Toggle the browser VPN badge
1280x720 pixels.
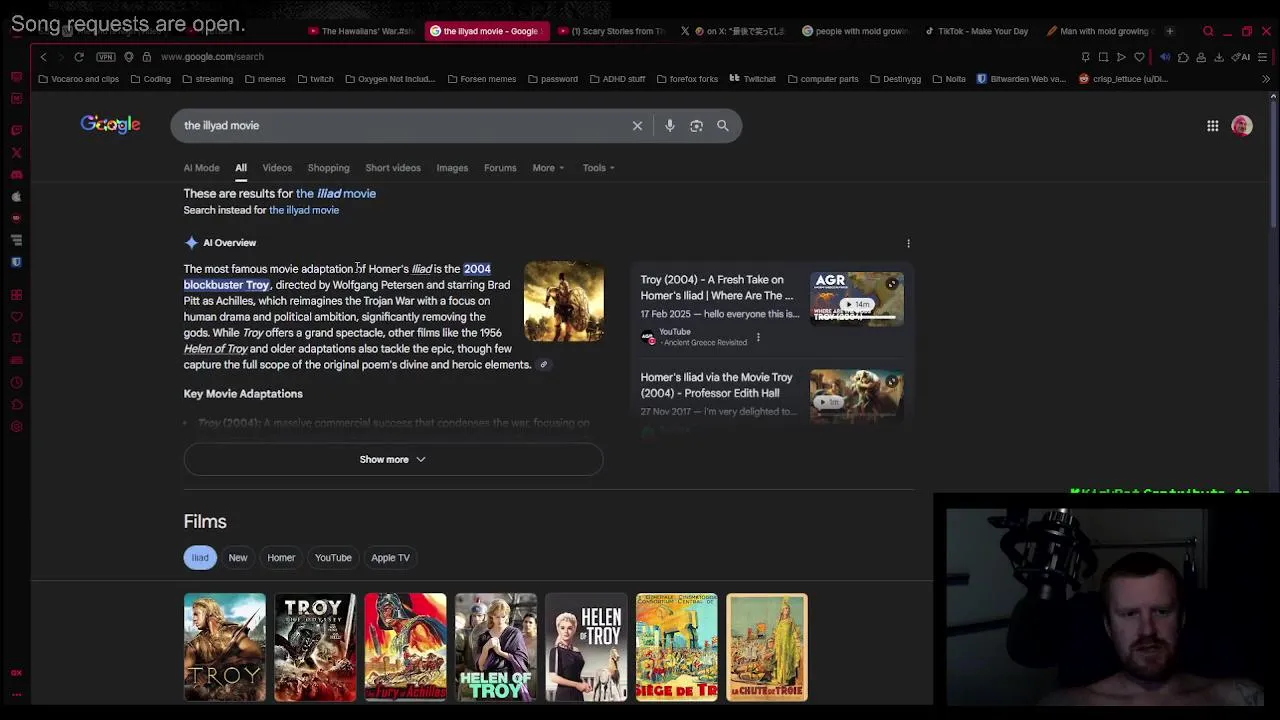pos(106,57)
